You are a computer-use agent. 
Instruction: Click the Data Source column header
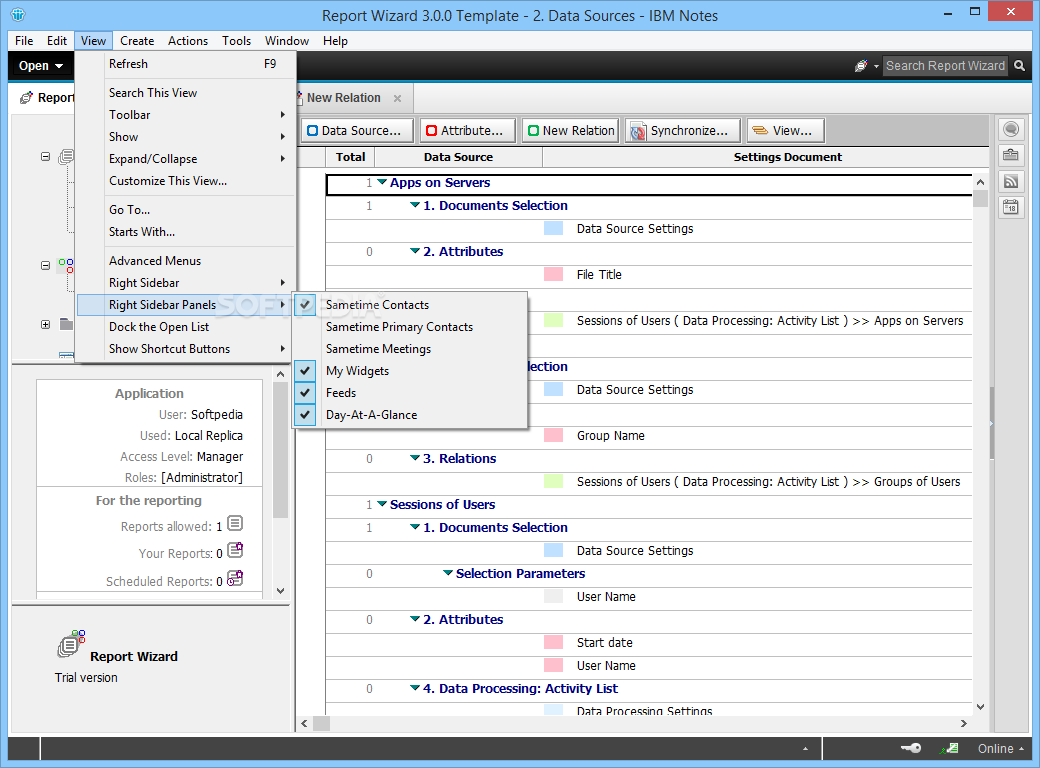458,157
